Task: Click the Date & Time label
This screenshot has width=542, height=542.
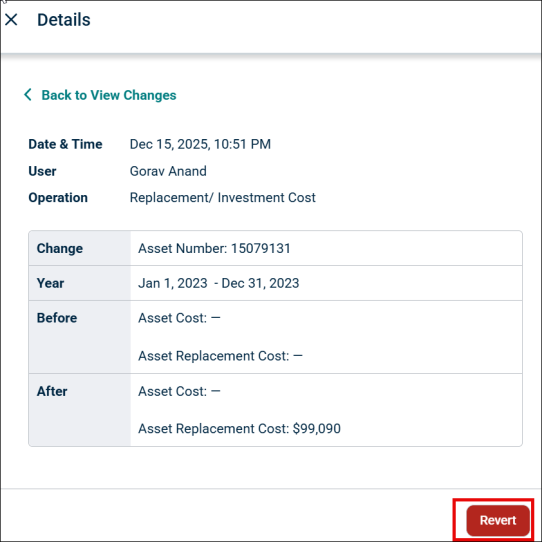Action: pos(65,144)
